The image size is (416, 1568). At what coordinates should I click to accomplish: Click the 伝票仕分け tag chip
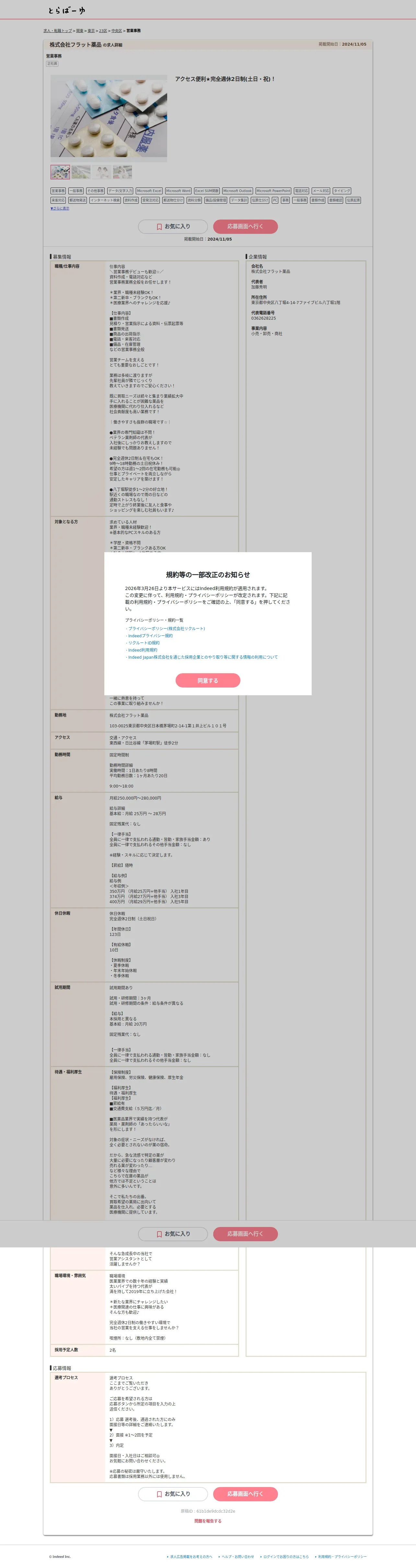pos(260,200)
